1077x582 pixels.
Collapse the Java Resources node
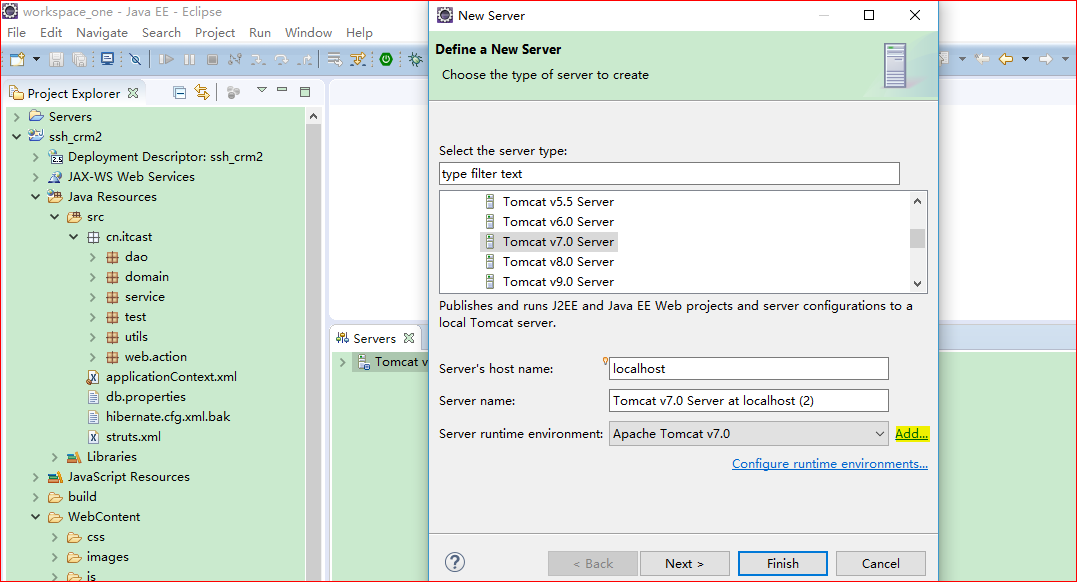click(x=36, y=197)
